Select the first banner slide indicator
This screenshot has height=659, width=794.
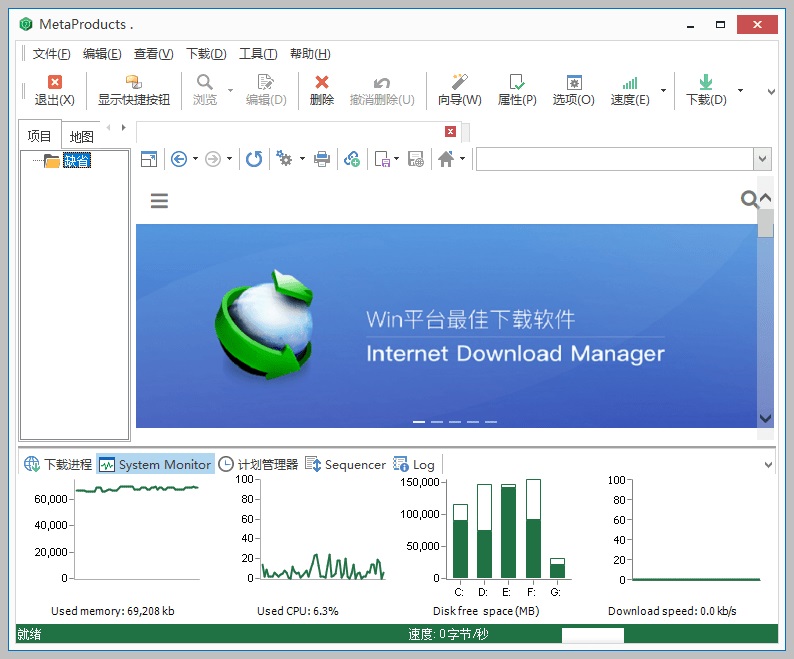coord(419,421)
